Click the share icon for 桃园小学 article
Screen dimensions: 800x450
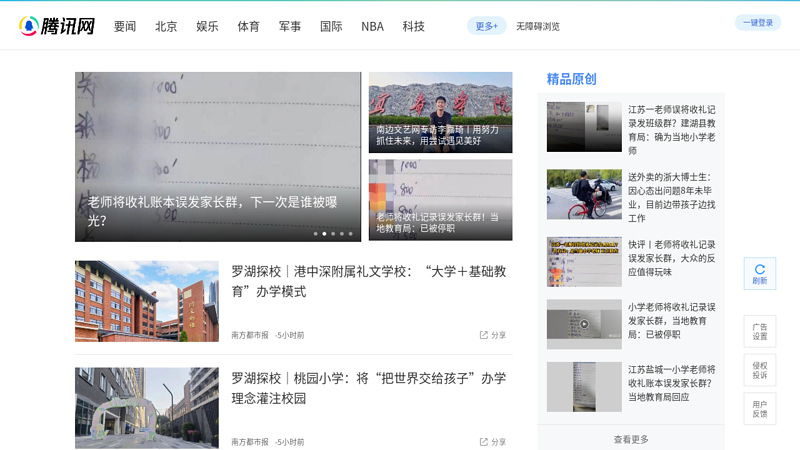[484, 442]
